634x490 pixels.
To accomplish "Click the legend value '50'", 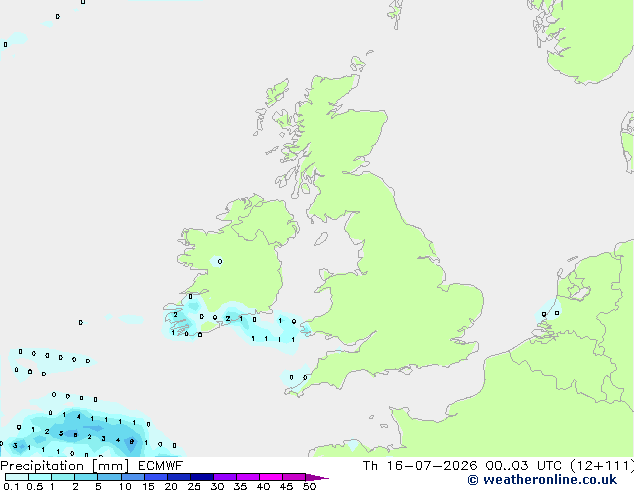I will (309, 486).
